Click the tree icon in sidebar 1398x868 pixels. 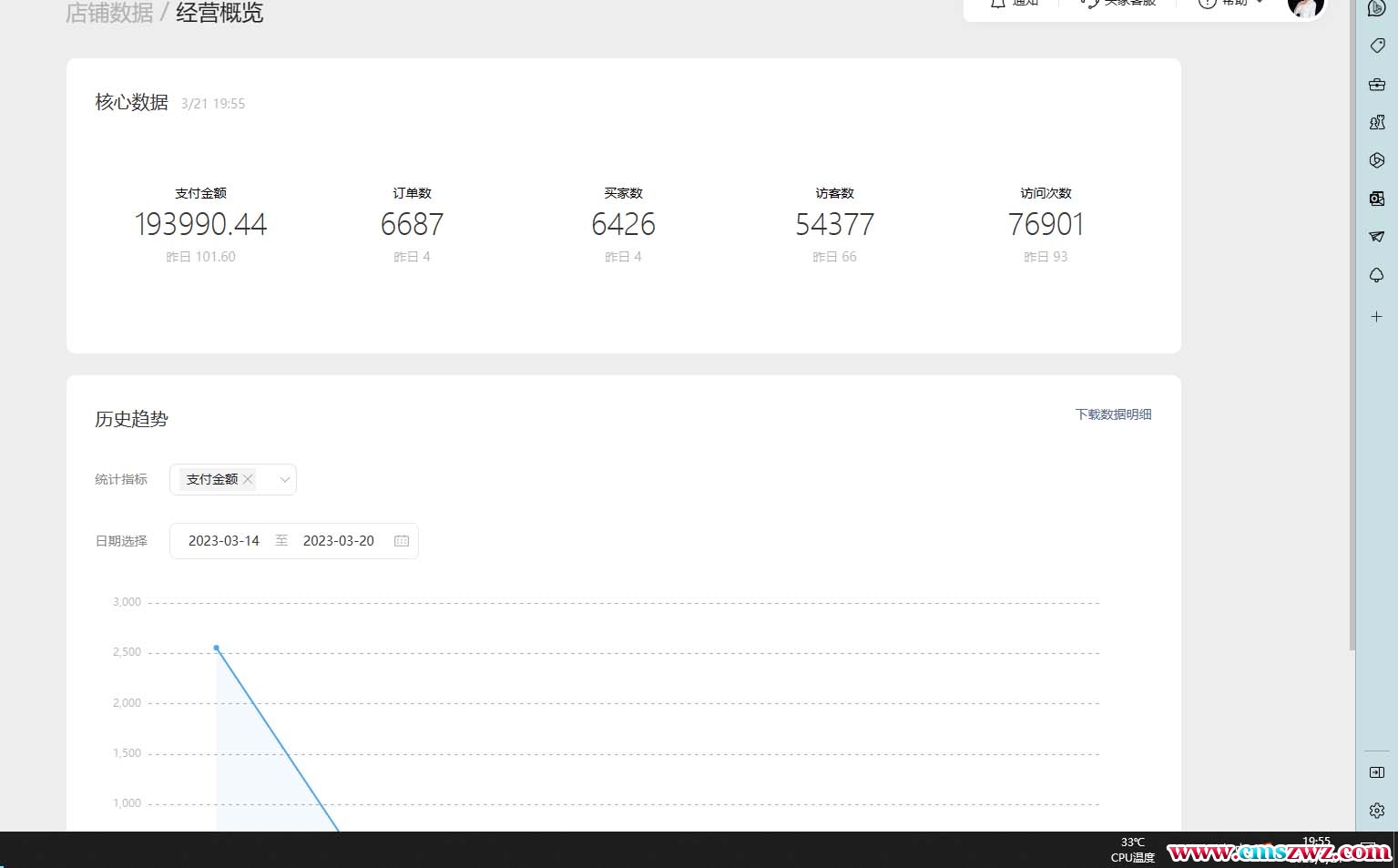click(1377, 275)
